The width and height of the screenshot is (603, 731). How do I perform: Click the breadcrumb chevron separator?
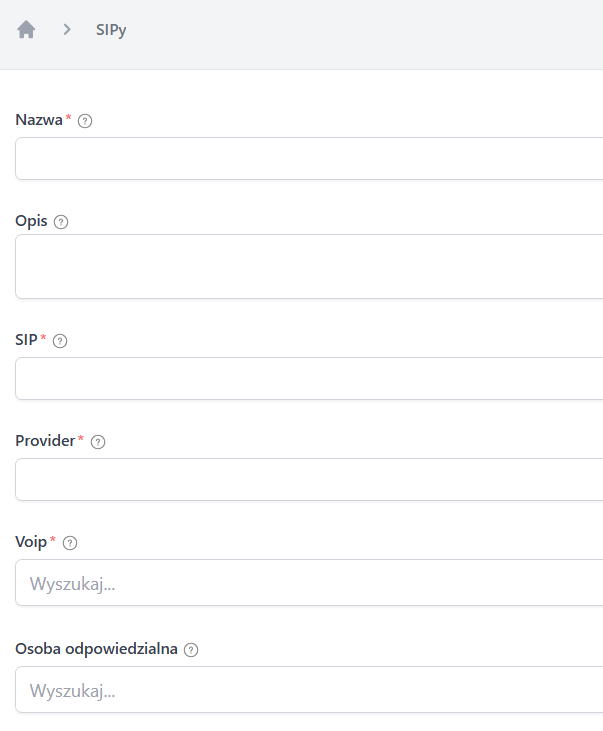[x=67, y=30]
